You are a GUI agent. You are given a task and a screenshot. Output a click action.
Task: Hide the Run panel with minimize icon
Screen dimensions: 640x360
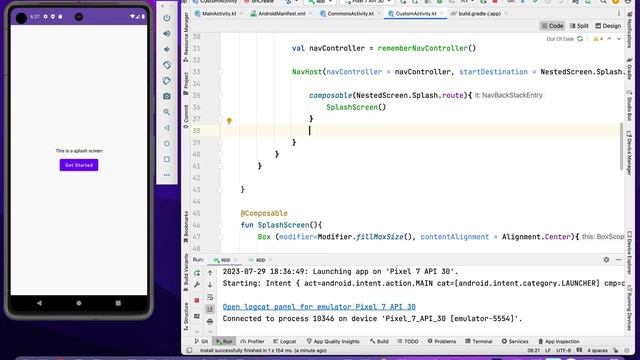tap(618, 260)
